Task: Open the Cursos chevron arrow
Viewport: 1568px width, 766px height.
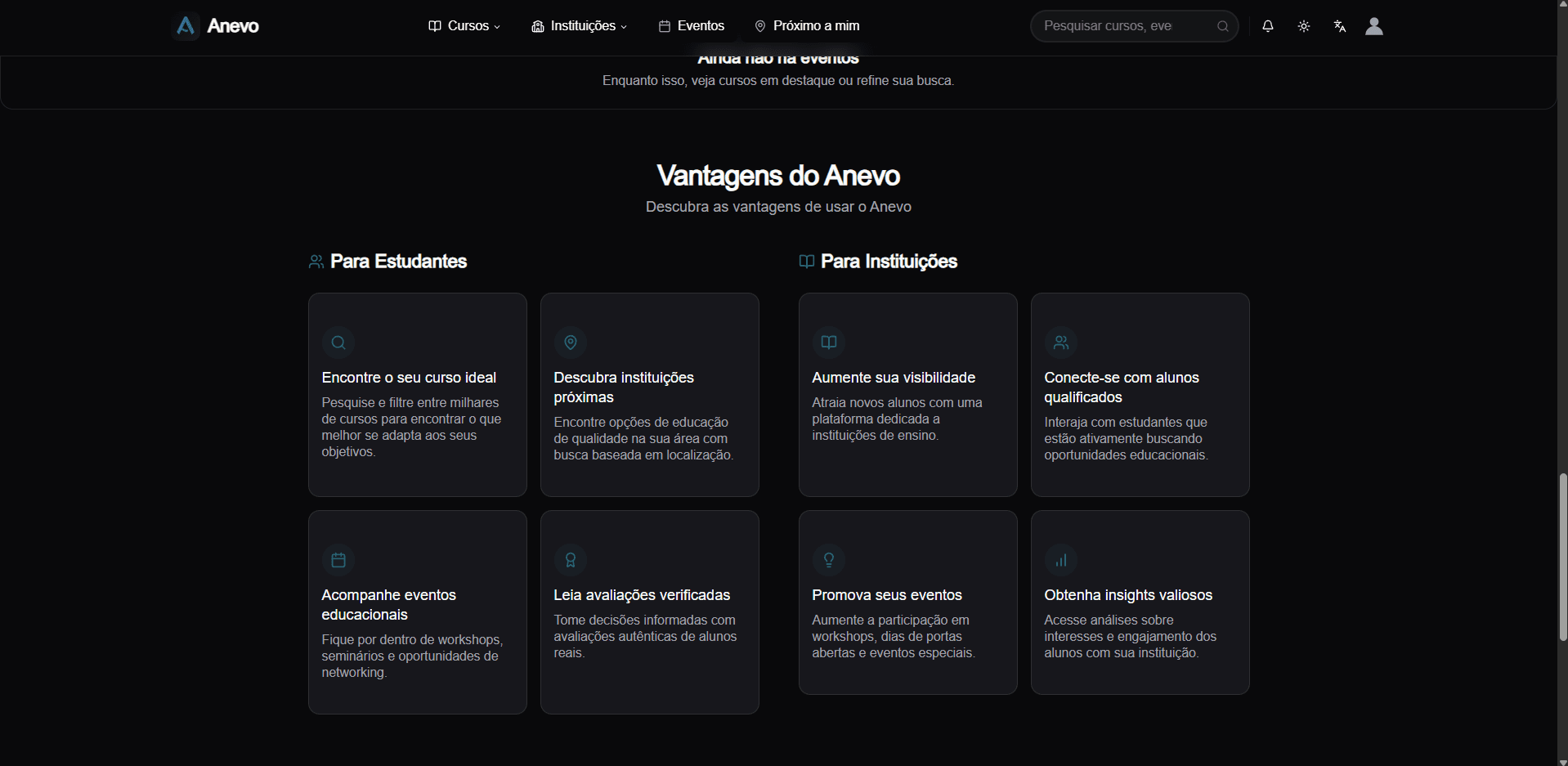Action: pos(497,27)
